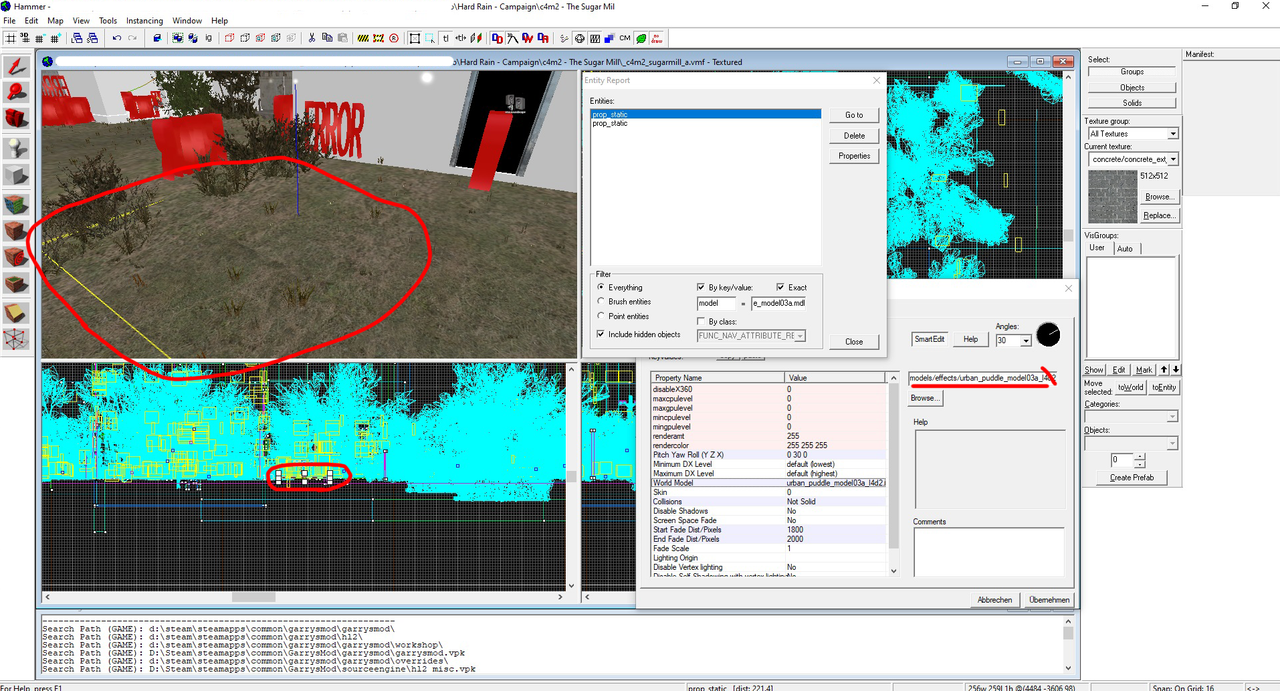Image resolution: width=1280 pixels, height=691 pixels.
Task: Click the Redo toolbar icon
Action: tap(132, 38)
